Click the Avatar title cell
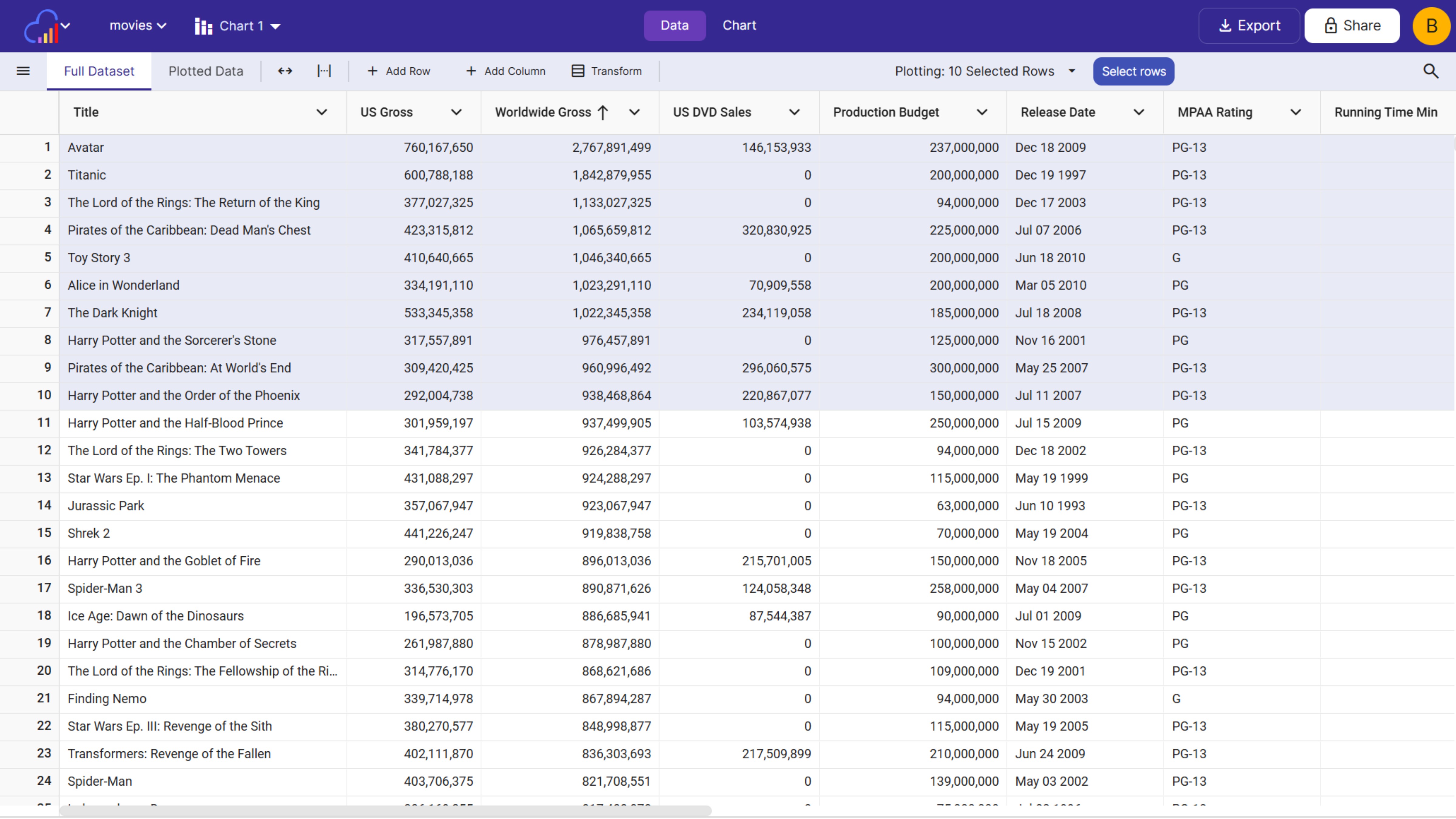This screenshot has width=1456, height=819. point(202,147)
